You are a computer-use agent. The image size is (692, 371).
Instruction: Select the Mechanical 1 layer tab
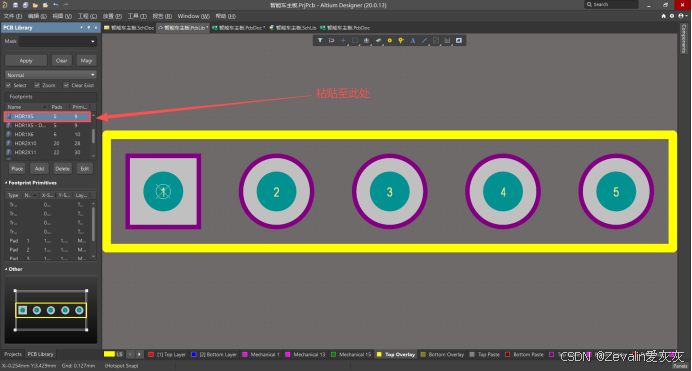point(261,355)
